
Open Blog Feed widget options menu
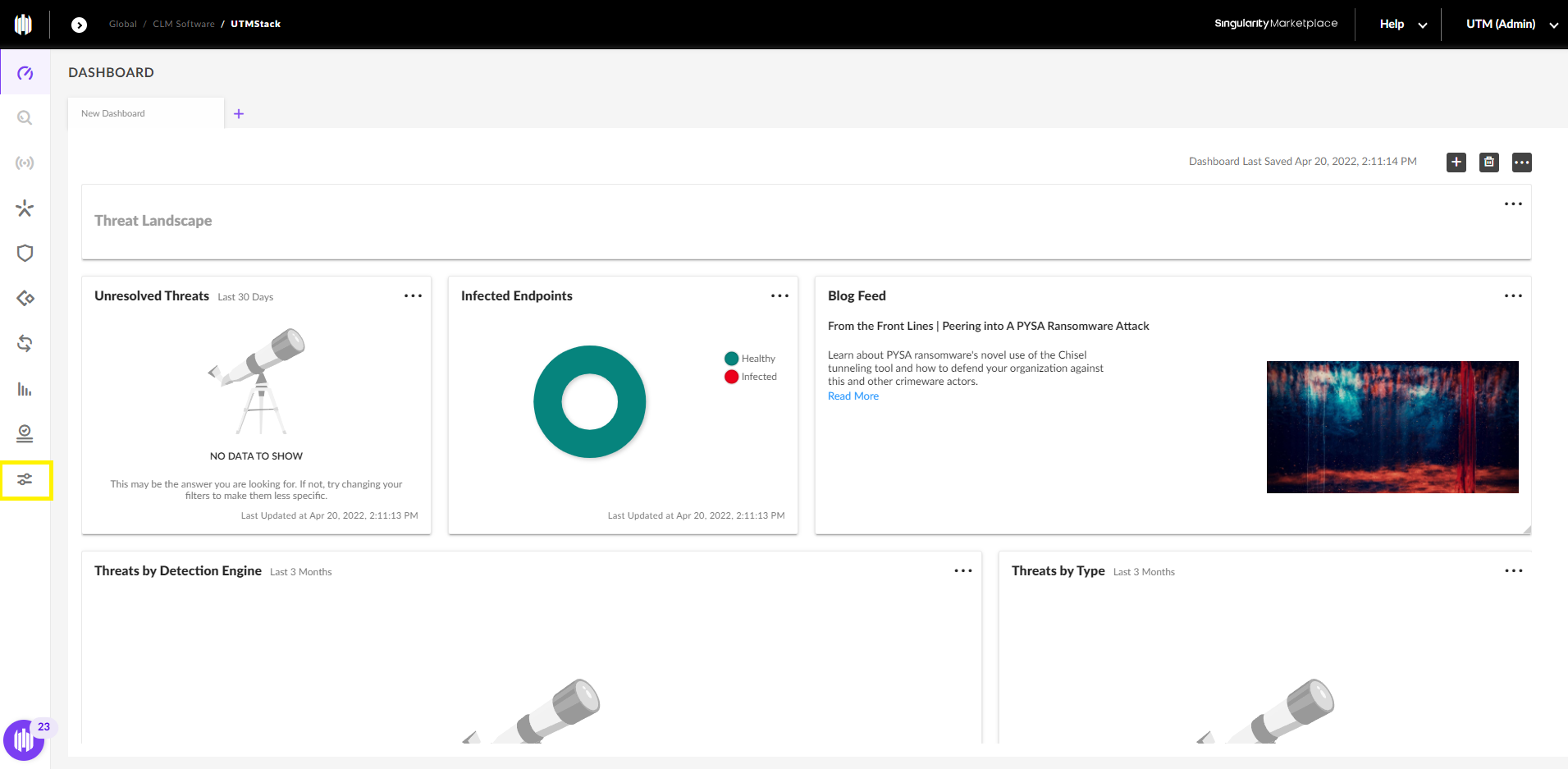pos(1513,295)
